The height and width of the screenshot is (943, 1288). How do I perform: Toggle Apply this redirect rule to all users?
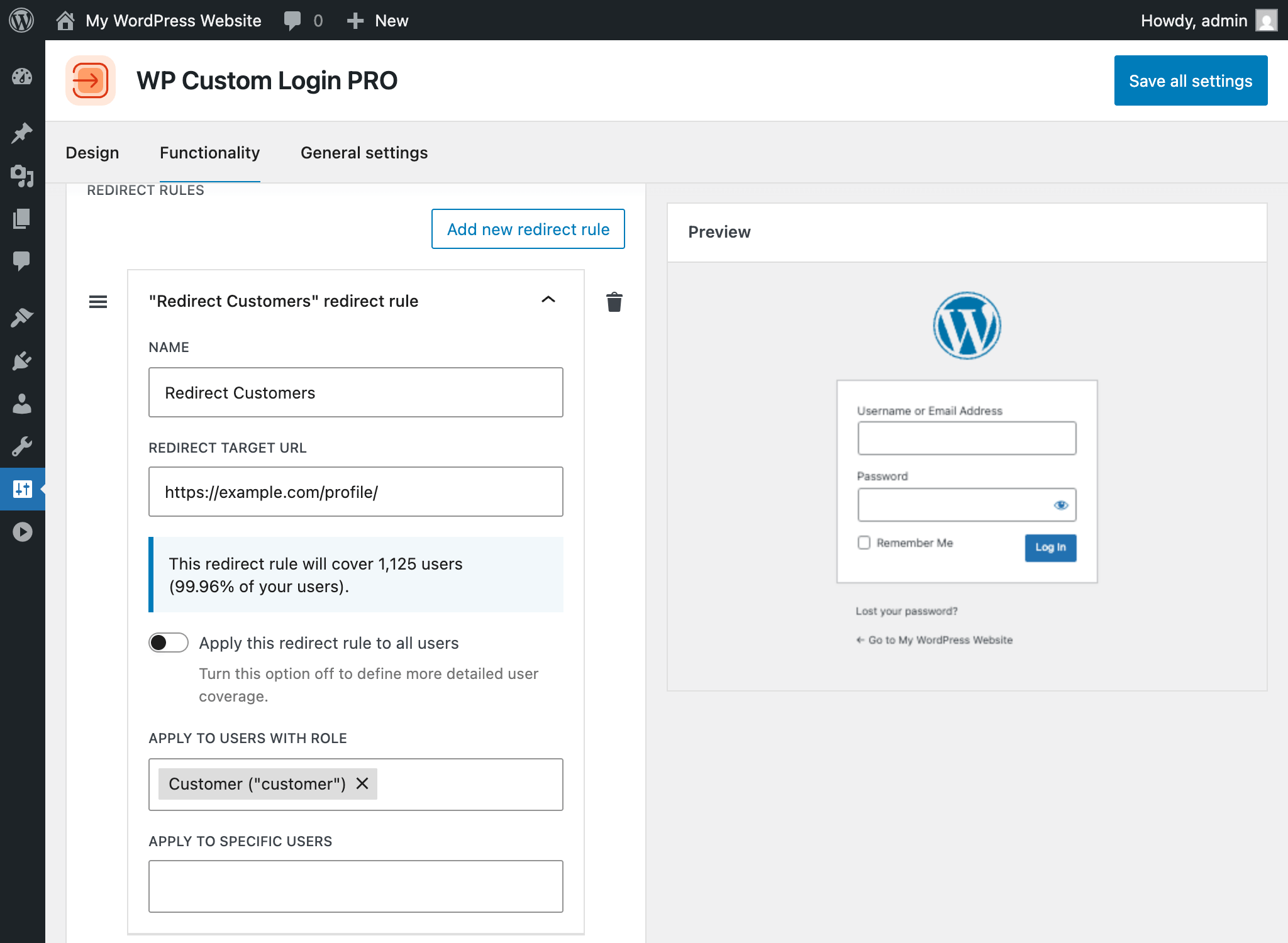[x=168, y=642]
